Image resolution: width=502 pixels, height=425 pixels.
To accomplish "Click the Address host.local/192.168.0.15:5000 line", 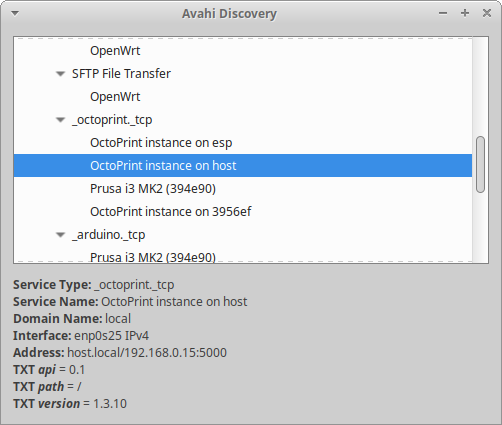I will point(120,353).
